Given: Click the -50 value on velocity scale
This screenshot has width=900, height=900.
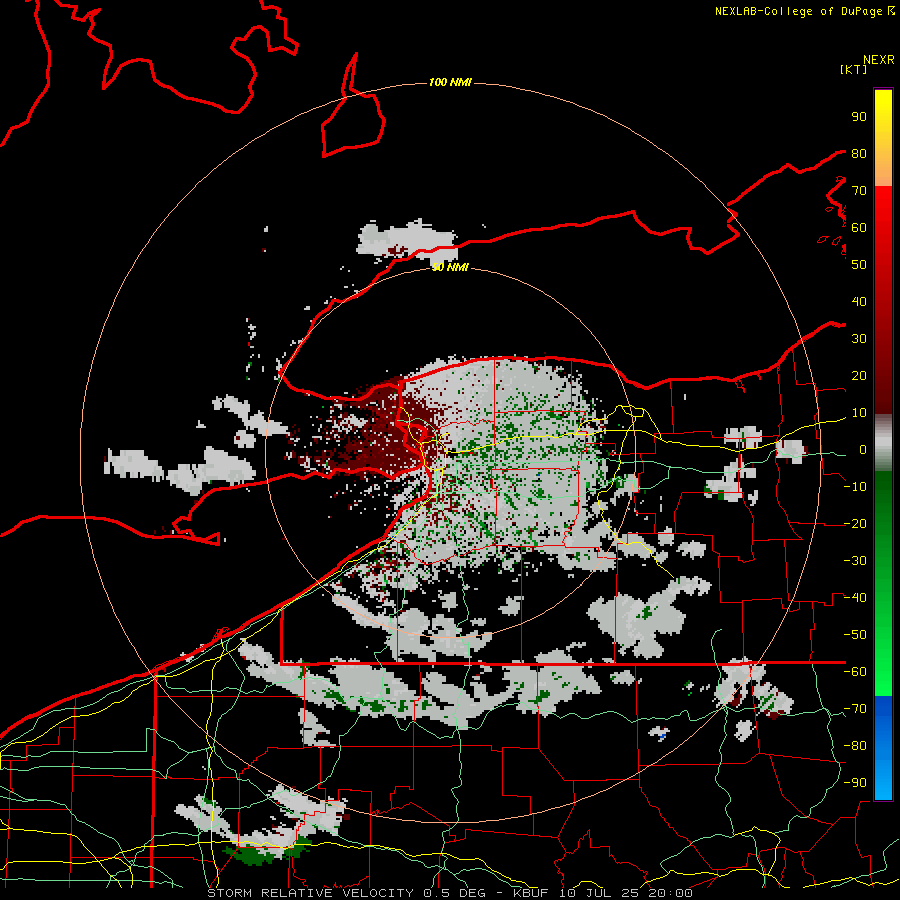Looking at the screenshot, I should 855,634.
